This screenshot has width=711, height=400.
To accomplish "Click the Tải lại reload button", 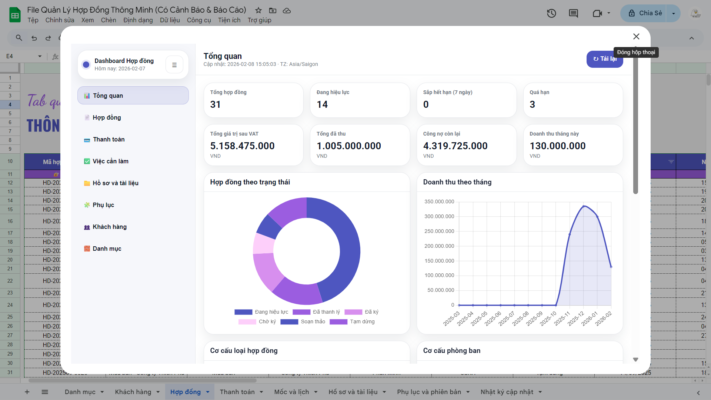I will 604,59.
